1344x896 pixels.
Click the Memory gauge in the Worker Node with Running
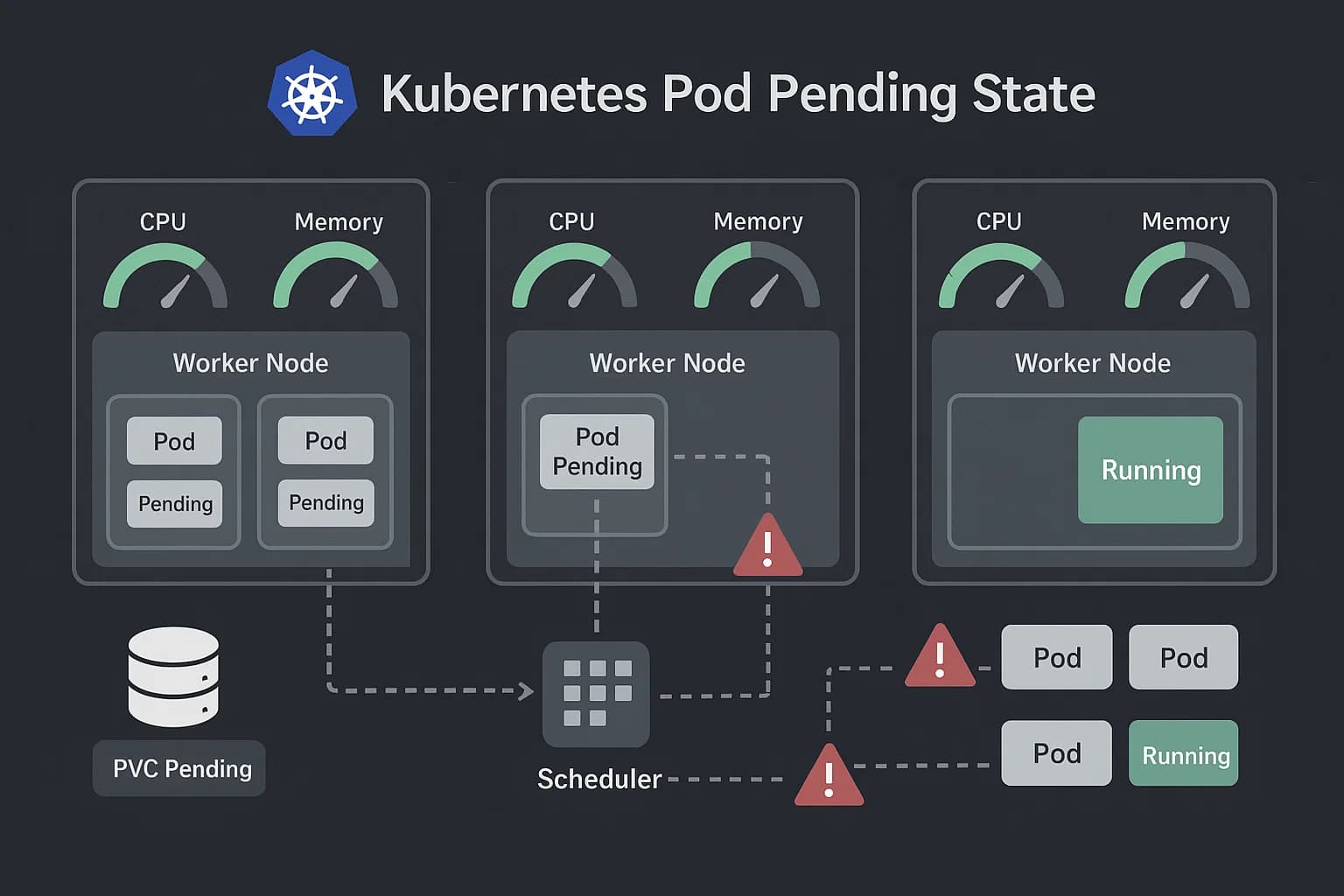point(1187,276)
